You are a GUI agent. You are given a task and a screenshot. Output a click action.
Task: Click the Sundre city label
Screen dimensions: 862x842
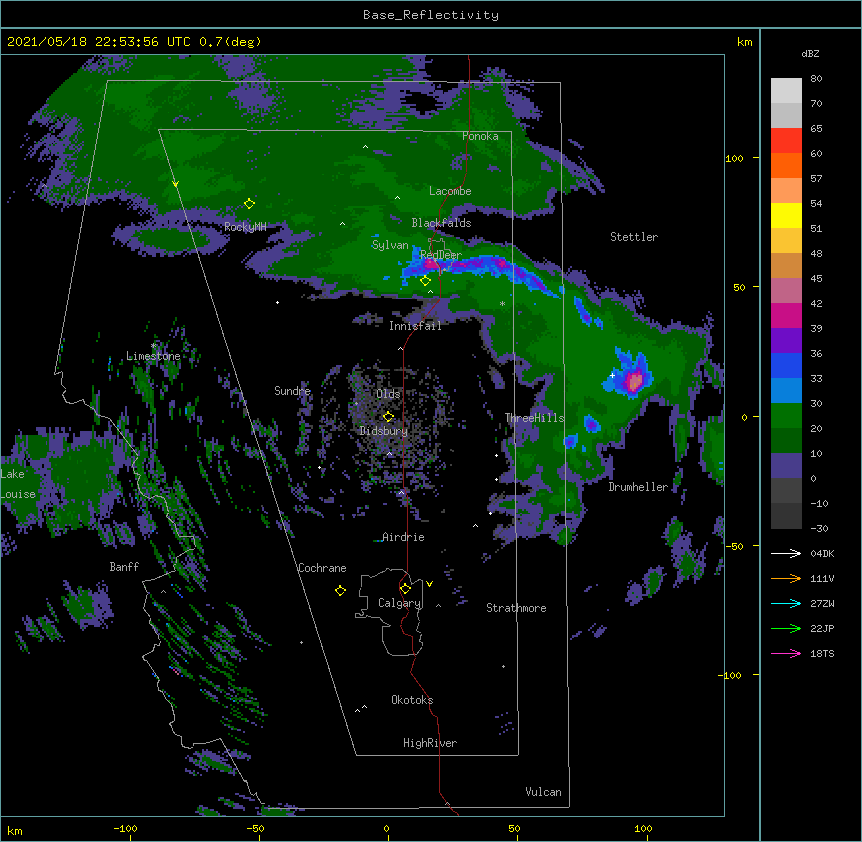[x=292, y=391]
